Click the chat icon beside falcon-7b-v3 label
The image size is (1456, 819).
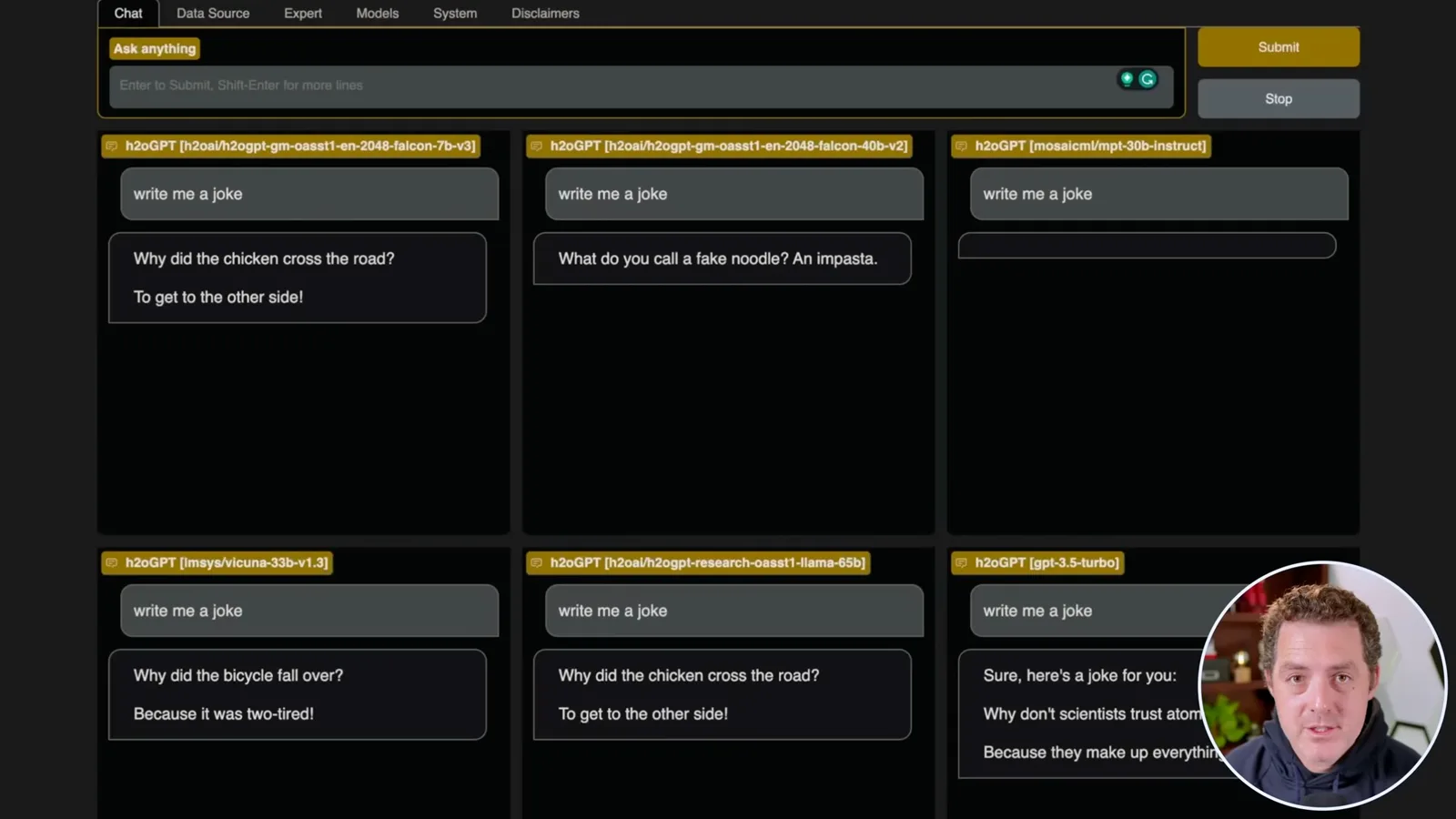pyautogui.click(x=112, y=146)
